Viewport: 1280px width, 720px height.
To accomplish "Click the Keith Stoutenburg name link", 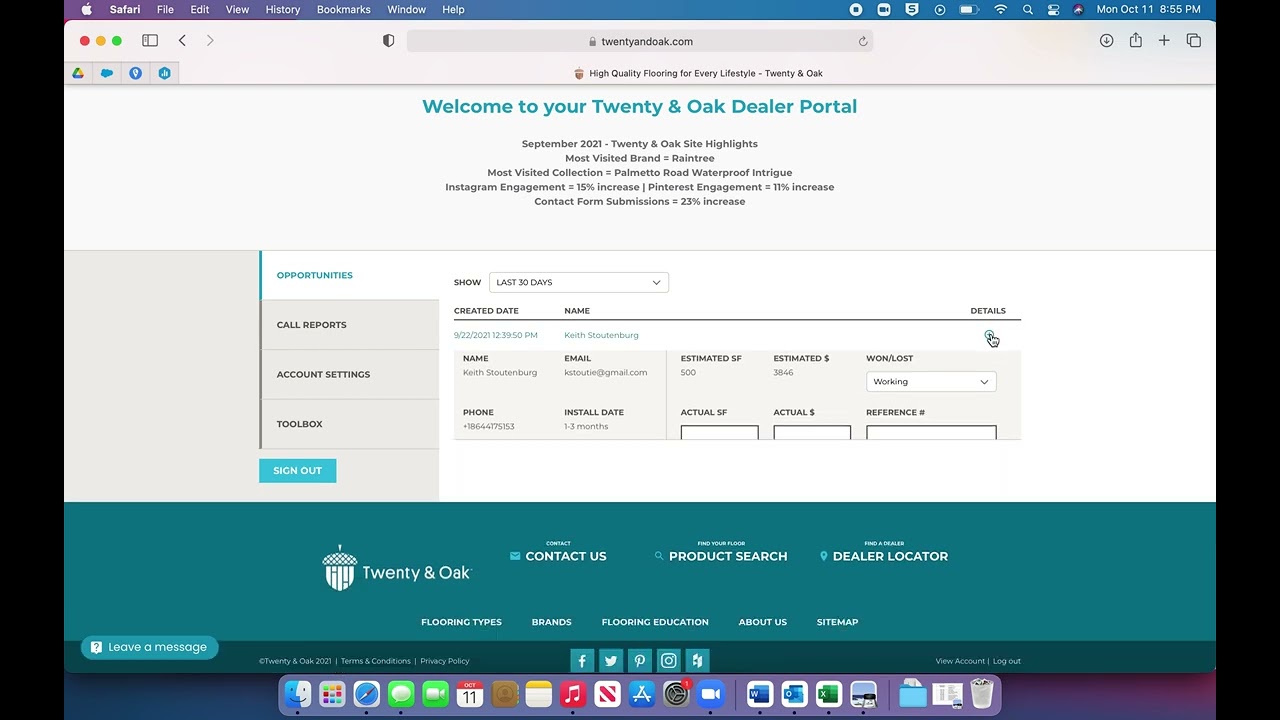I will pyautogui.click(x=601, y=335).
